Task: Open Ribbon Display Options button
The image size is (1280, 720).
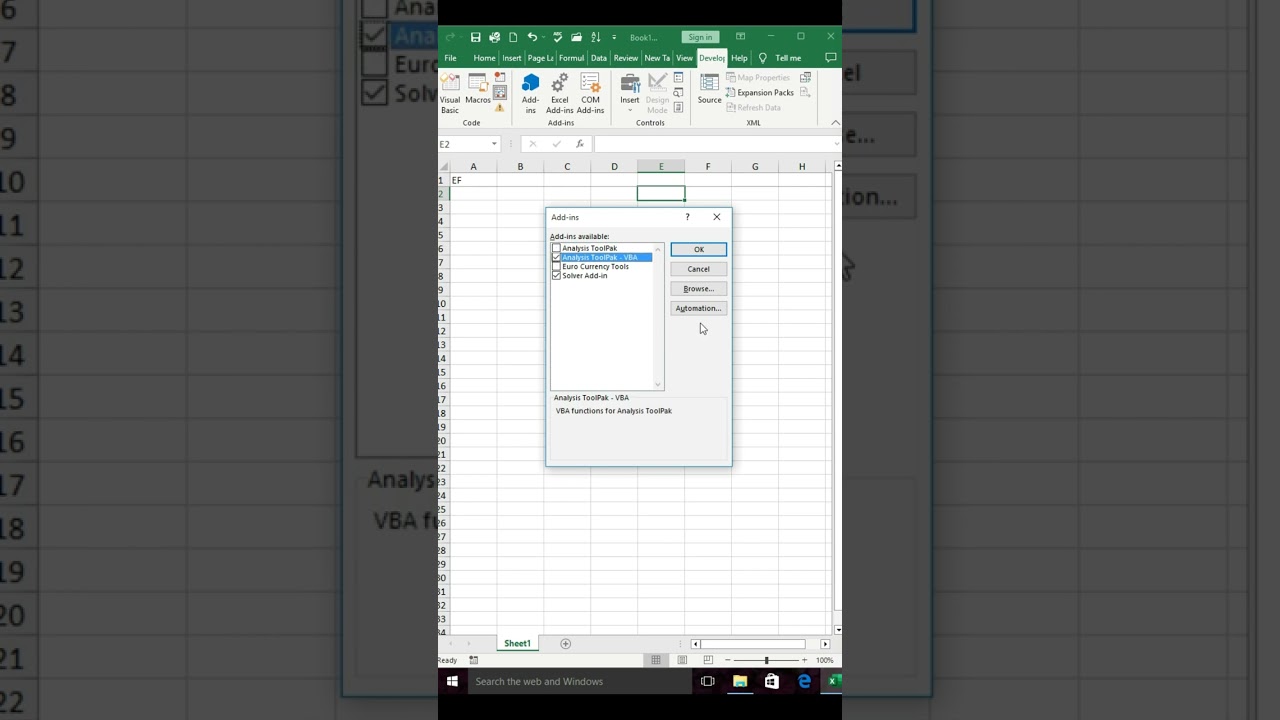Action: tap(740, 37)
